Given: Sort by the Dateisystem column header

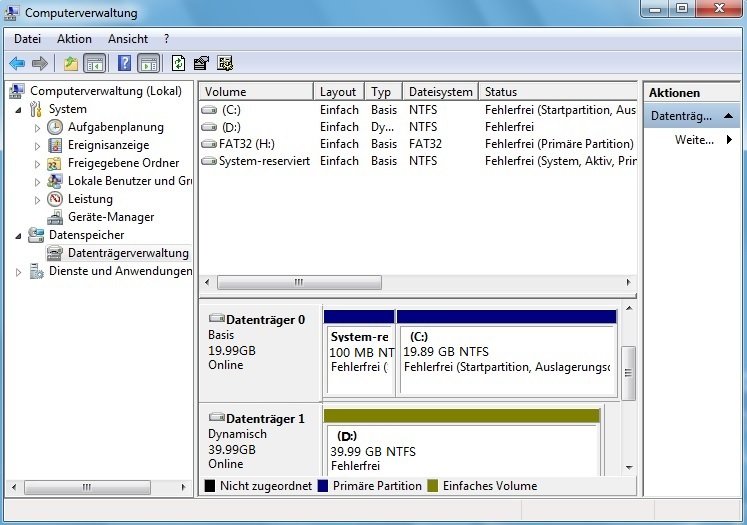Looking at the screenshot, I should [441, 91].
